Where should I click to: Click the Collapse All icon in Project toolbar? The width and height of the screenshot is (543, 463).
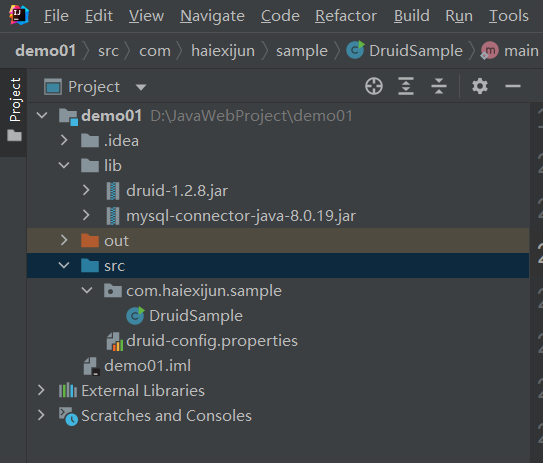coord(439,86)
